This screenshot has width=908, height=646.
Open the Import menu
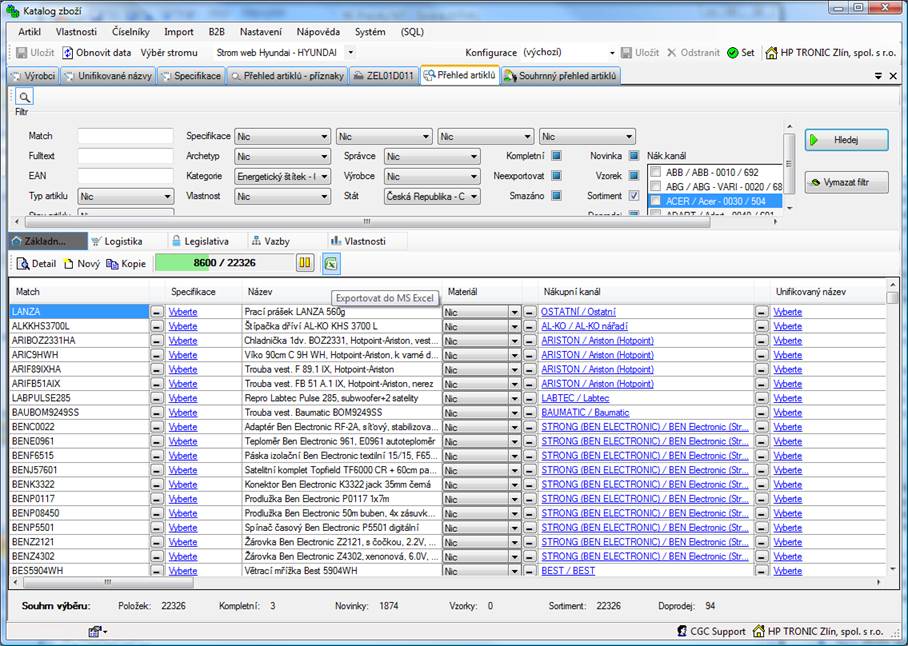tap(179, 32)
